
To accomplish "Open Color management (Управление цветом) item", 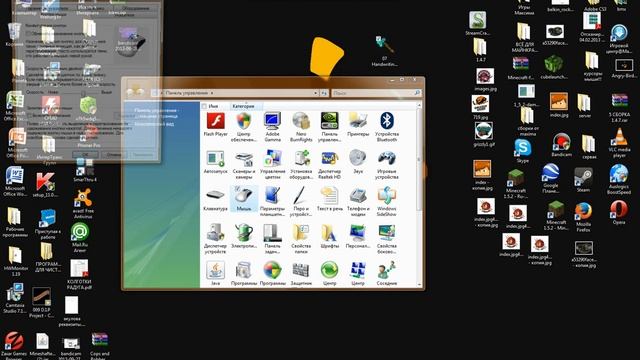I will [272, 164].
